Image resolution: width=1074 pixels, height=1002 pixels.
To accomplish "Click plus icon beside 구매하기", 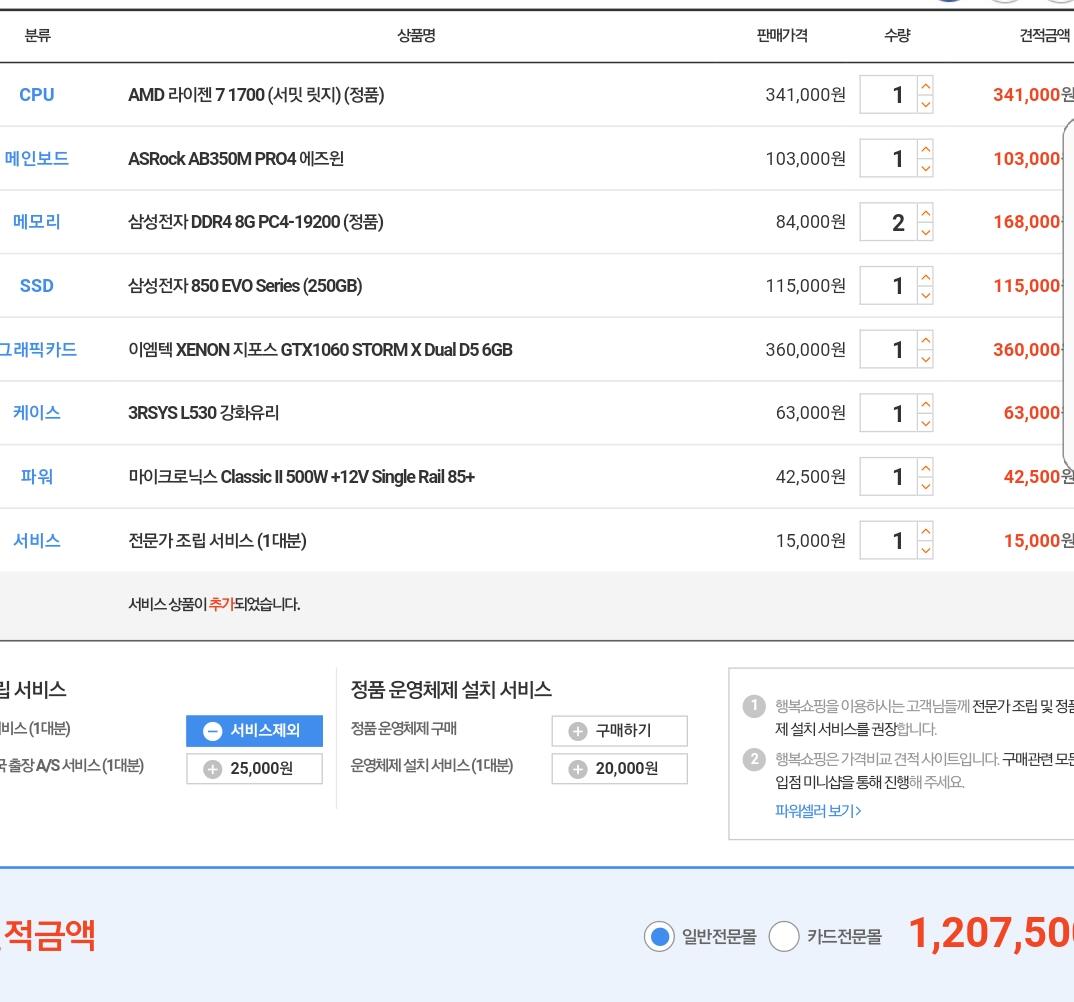I will (x=578, y=731).
